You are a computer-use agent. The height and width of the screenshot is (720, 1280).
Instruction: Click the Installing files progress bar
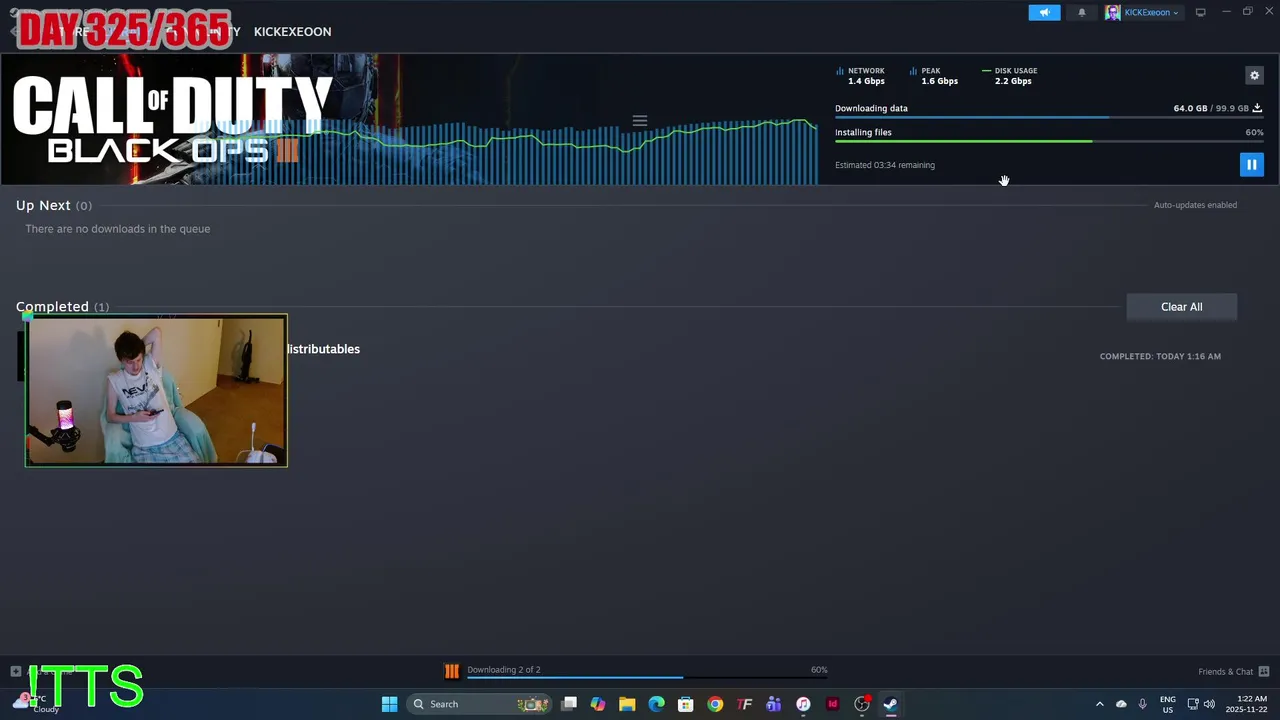click(x=1049, y=141)
